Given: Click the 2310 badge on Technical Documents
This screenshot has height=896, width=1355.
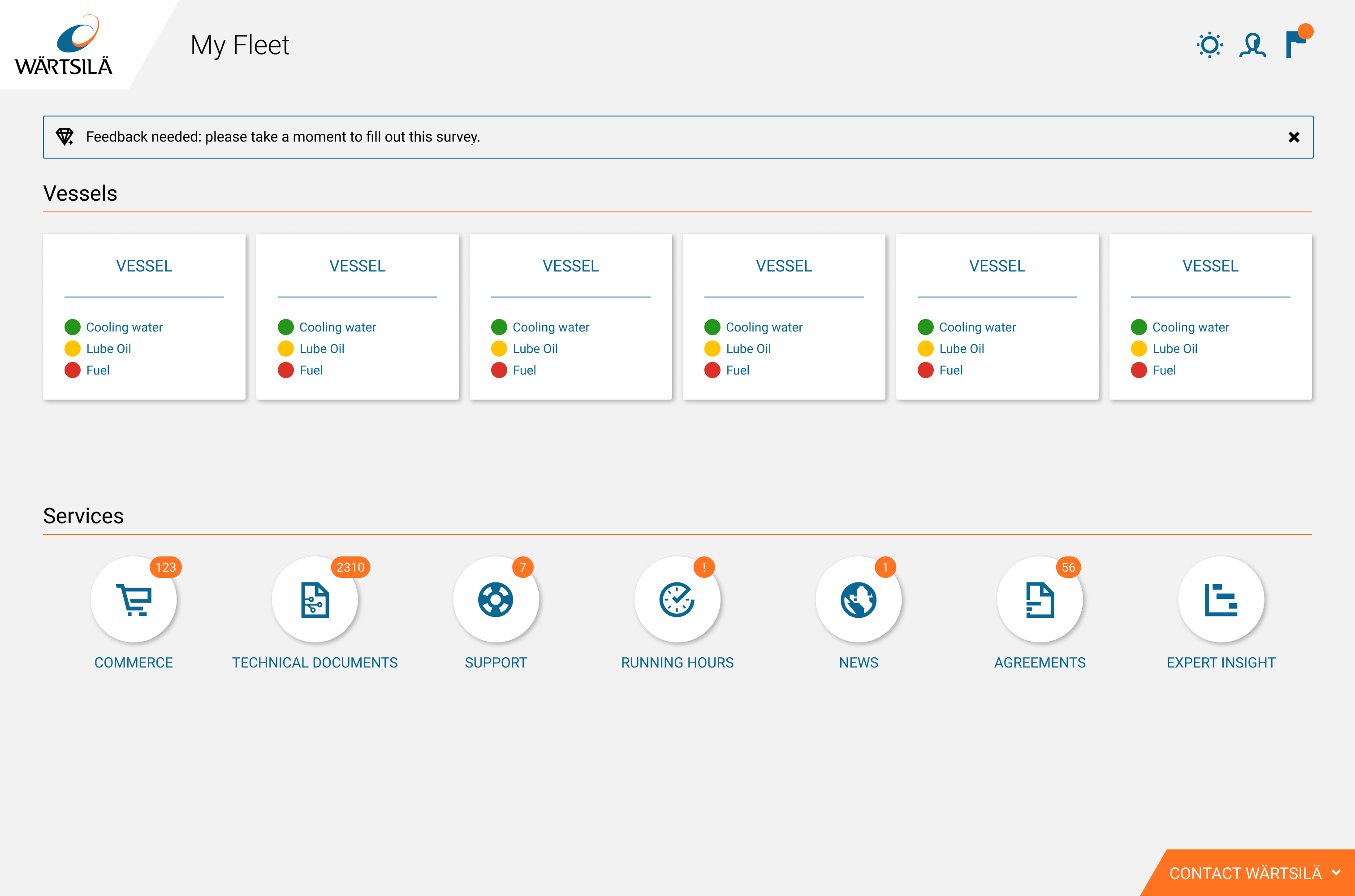Looking at the screenshot, I should pos(350,567).
